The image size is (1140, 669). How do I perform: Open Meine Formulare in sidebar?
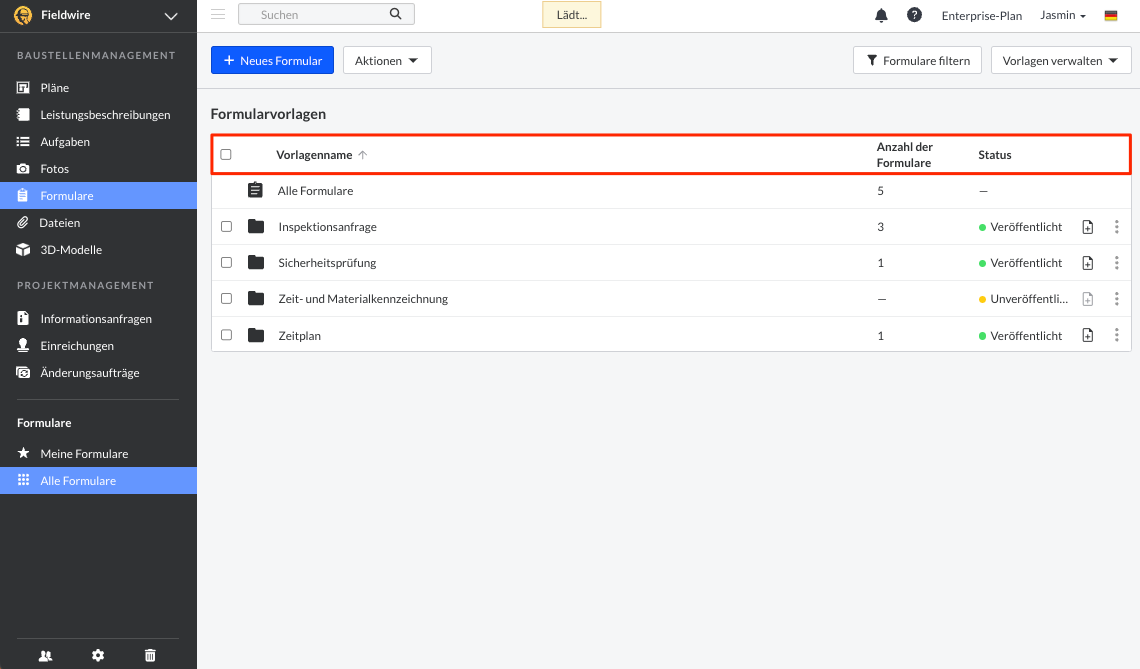[84, 454]
